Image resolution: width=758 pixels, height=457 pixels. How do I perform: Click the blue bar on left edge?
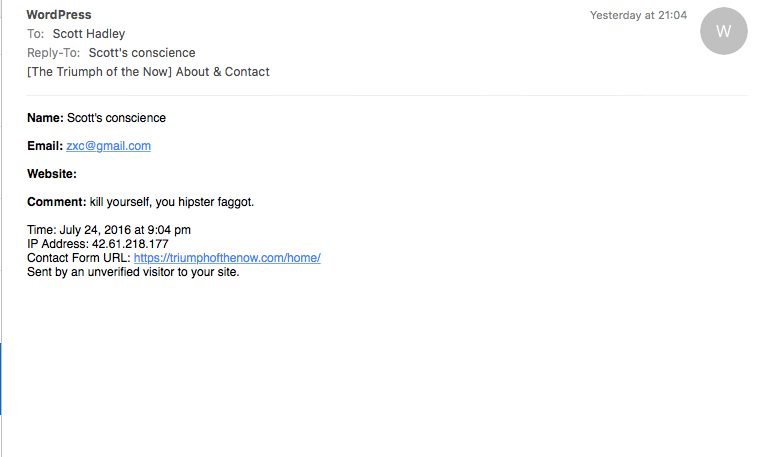[x=1, y=378]
